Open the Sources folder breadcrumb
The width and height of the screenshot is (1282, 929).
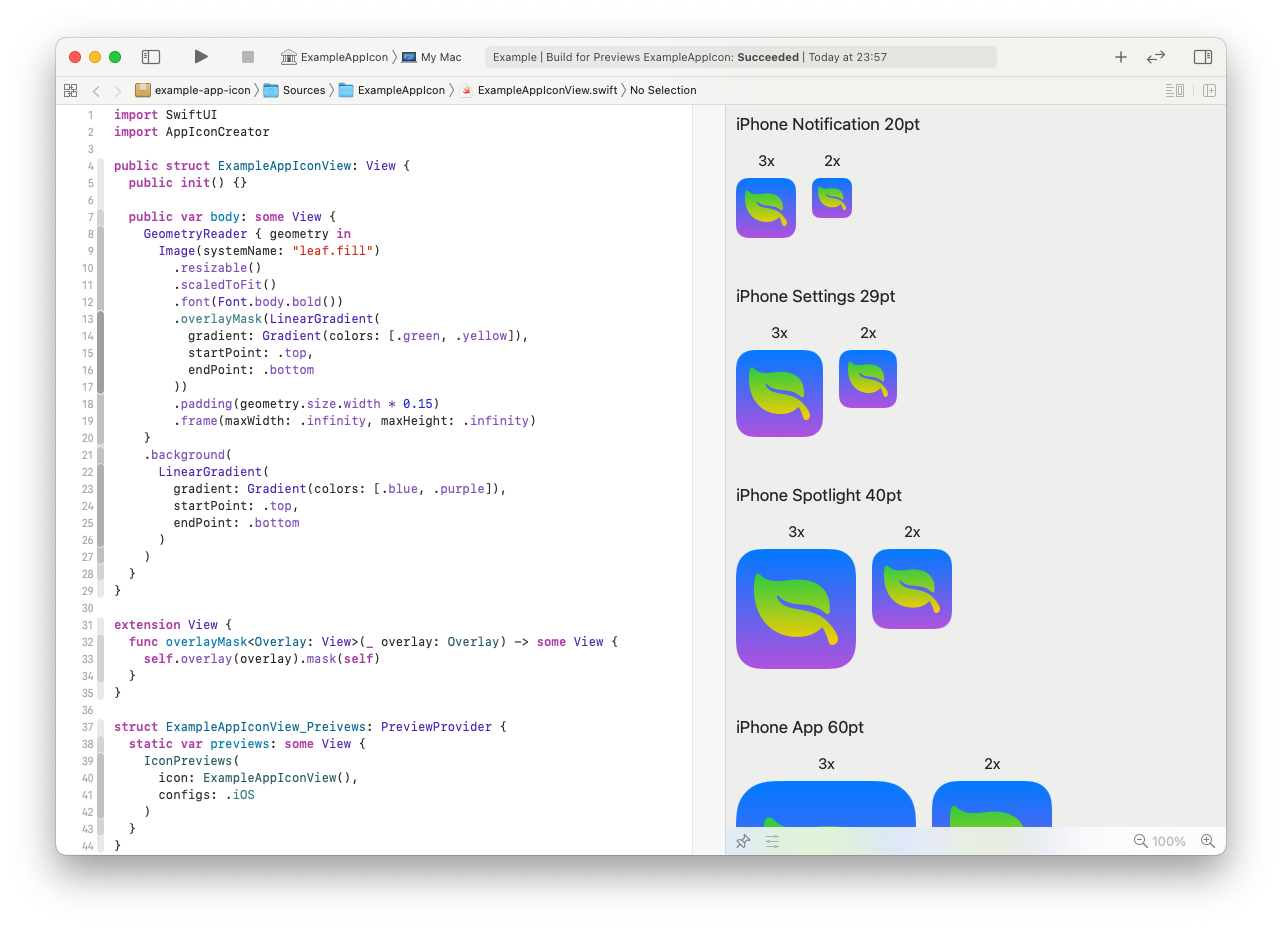[x=295, y=90]
